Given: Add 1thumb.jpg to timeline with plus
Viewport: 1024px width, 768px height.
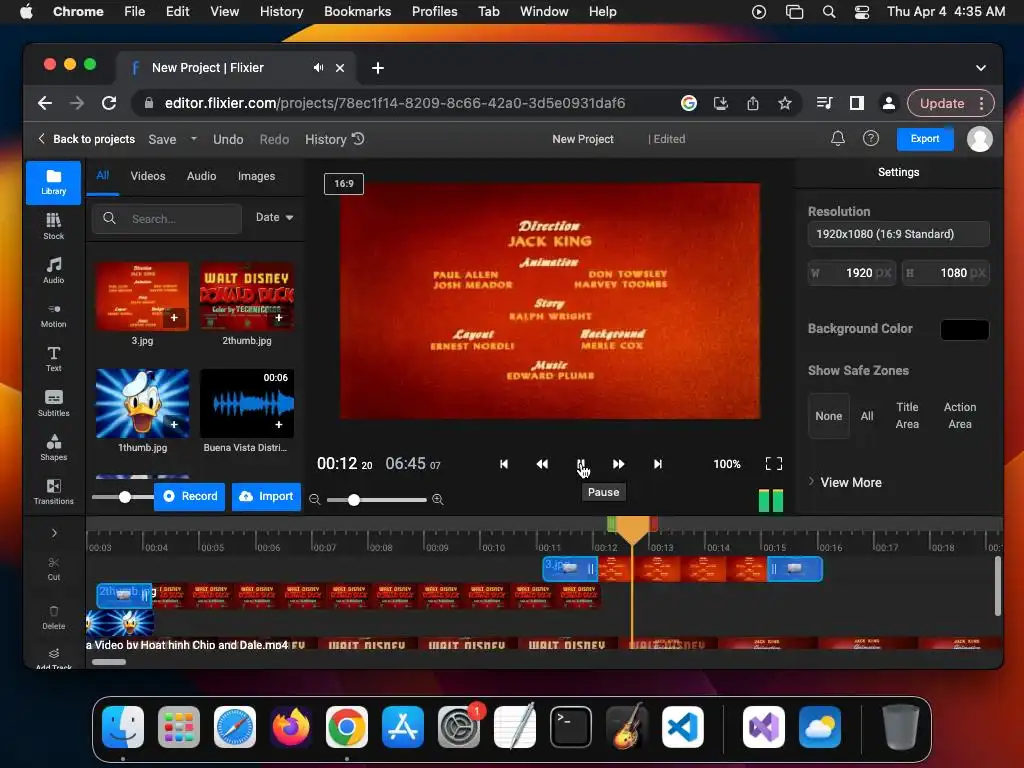Looking at the screenshot, I should 174,424.
